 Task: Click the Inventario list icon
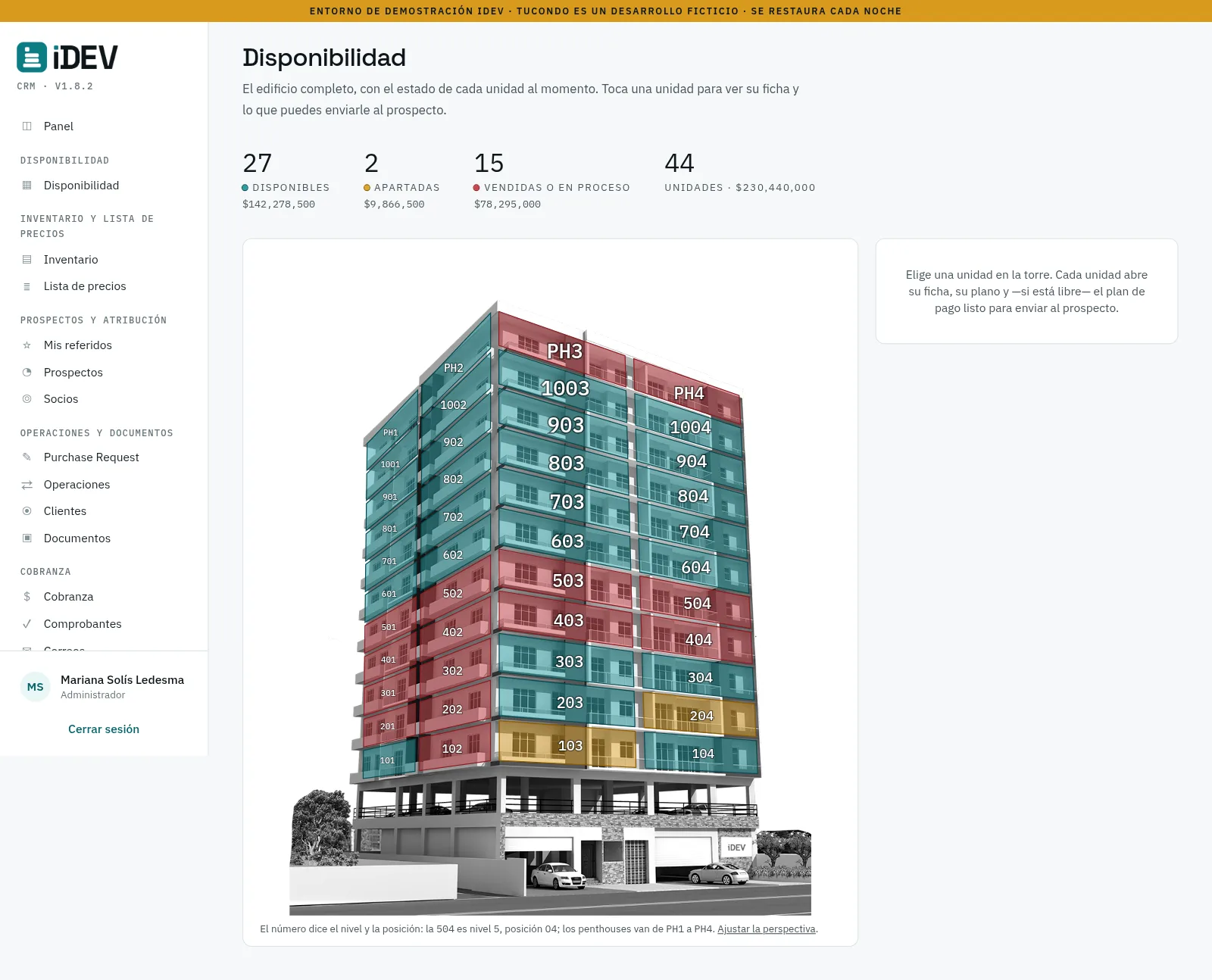27,260
